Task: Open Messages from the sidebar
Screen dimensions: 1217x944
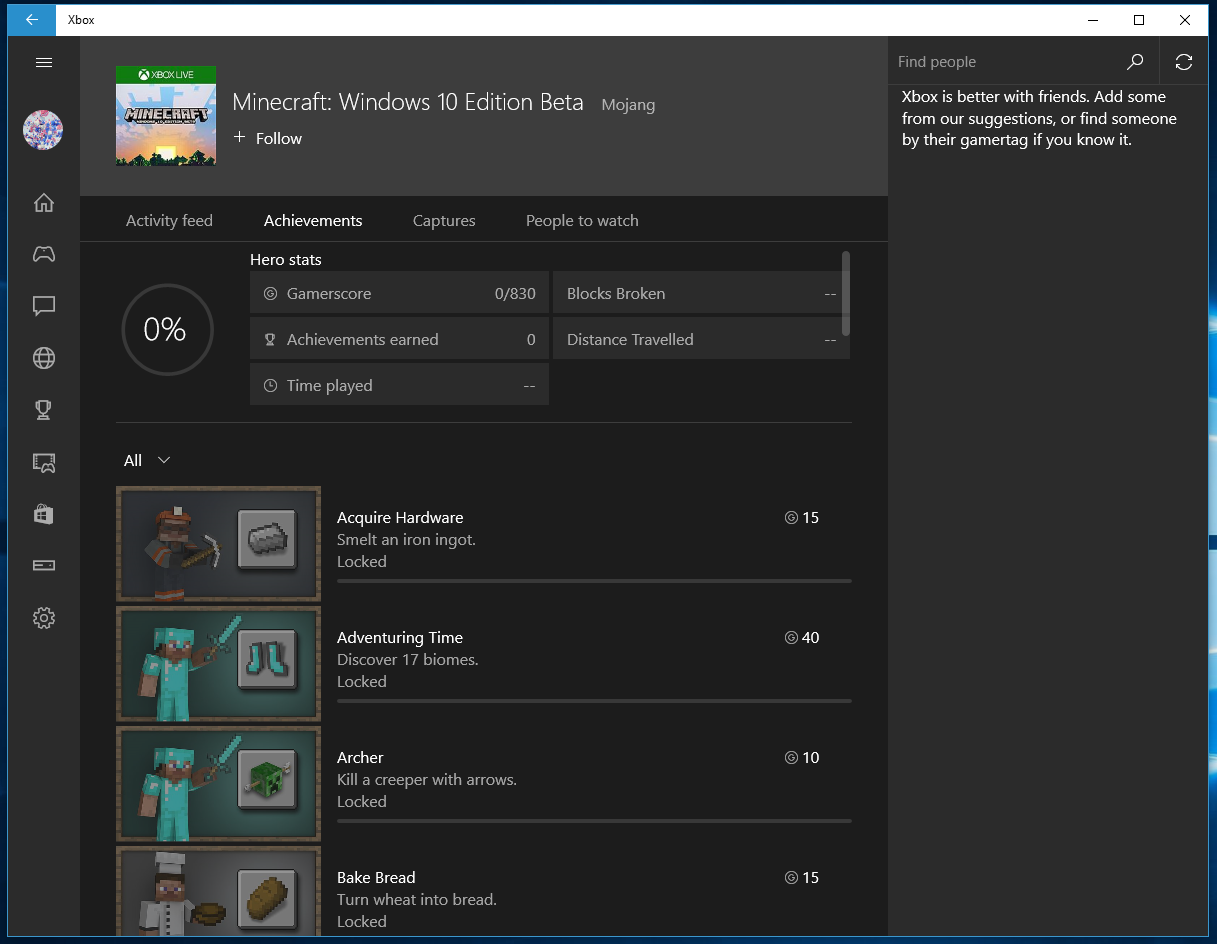Action: point(43,306)
